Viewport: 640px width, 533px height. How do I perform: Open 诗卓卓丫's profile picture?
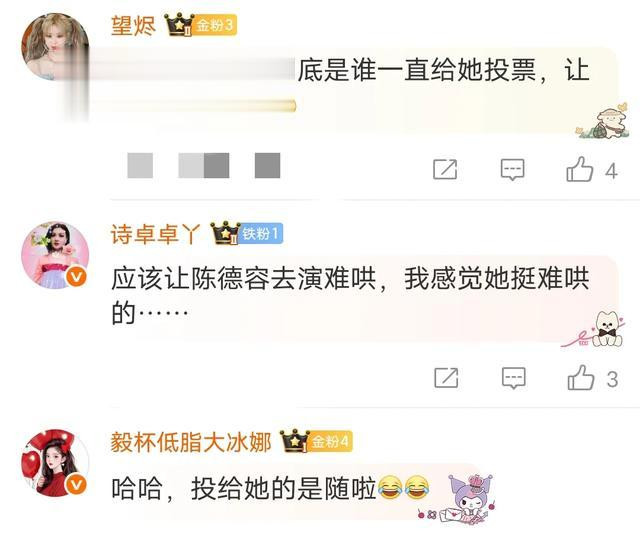(55, 255)
